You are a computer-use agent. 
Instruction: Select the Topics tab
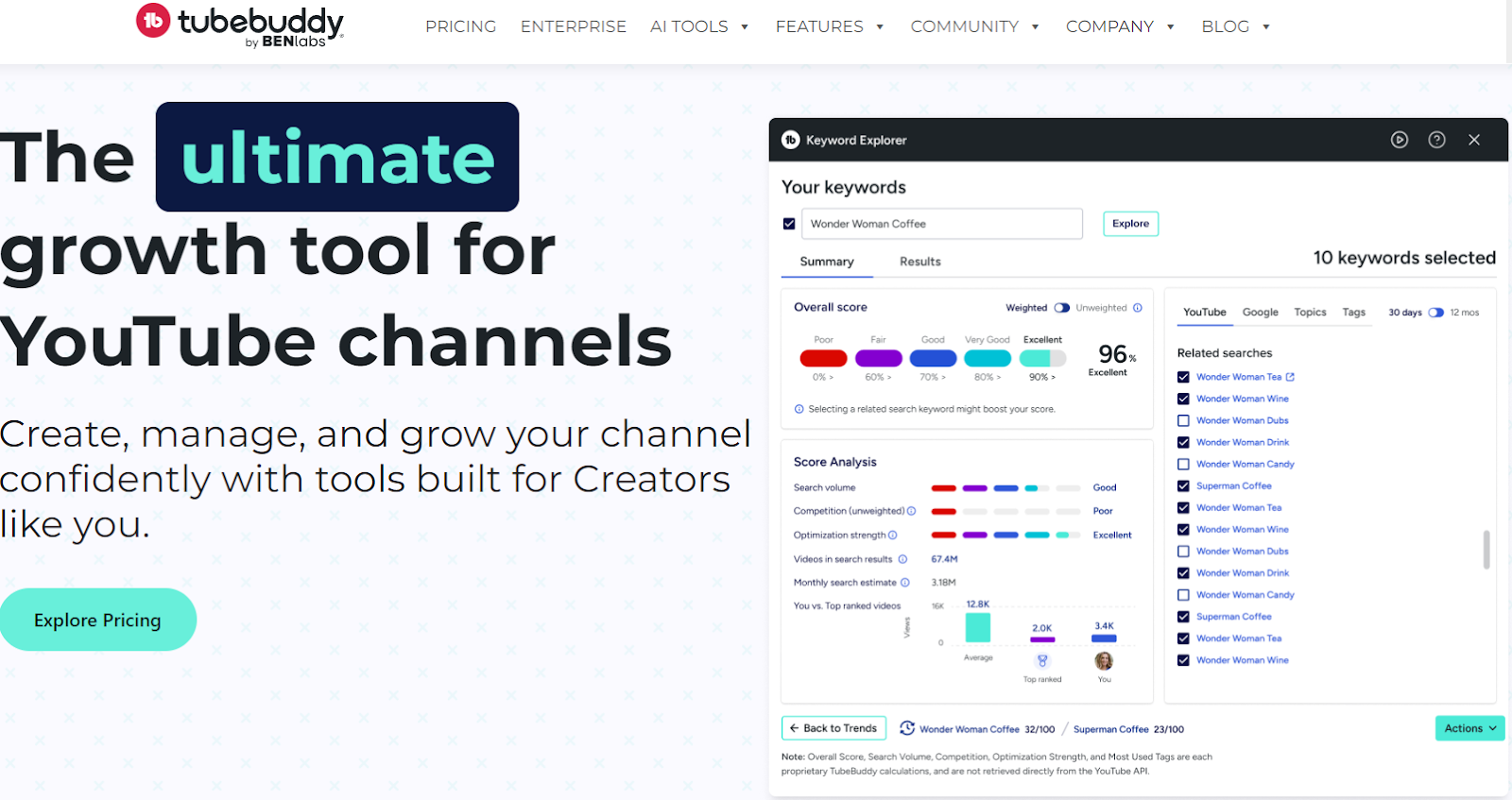1310,313
